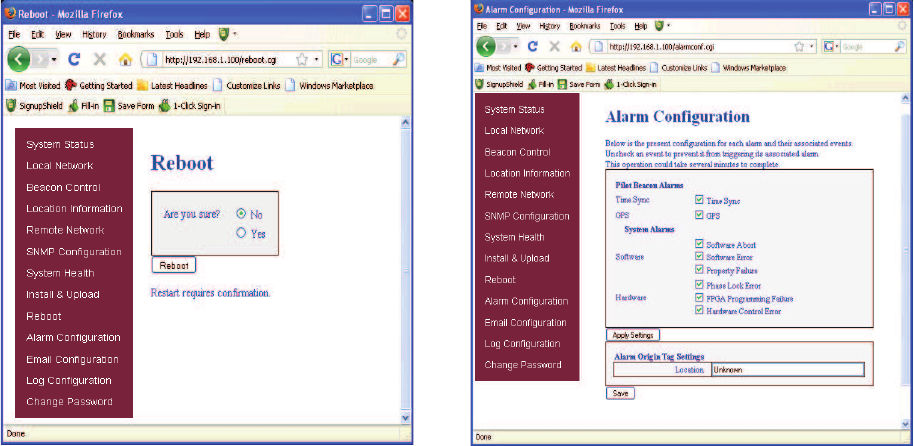Open Help menu in Alarm Configuration window

641,26
